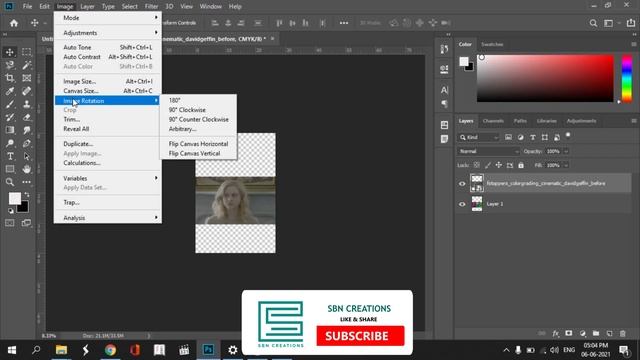Create new adjustment layer icon
Screen dimensions: 640x360
[582, 333]
